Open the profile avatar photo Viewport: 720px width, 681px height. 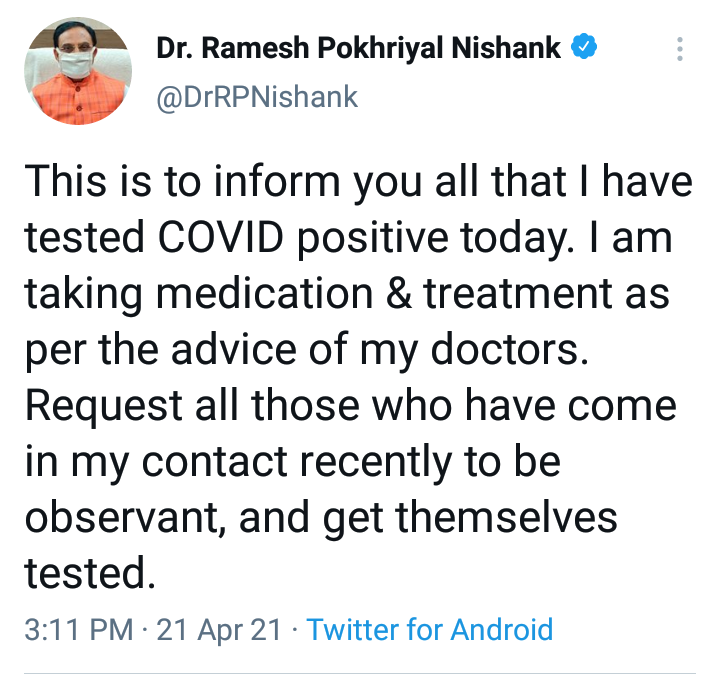[x=76, y=70]
